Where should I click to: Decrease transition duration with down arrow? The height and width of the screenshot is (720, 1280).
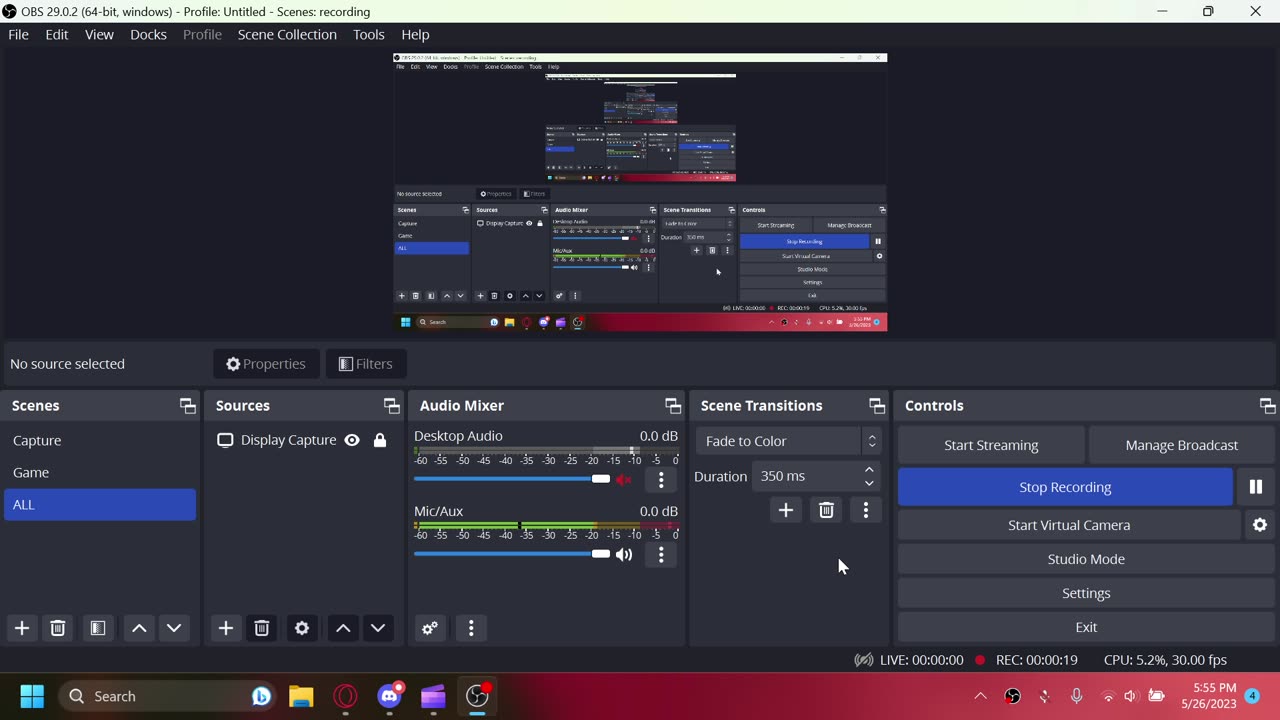click(869, 483)
